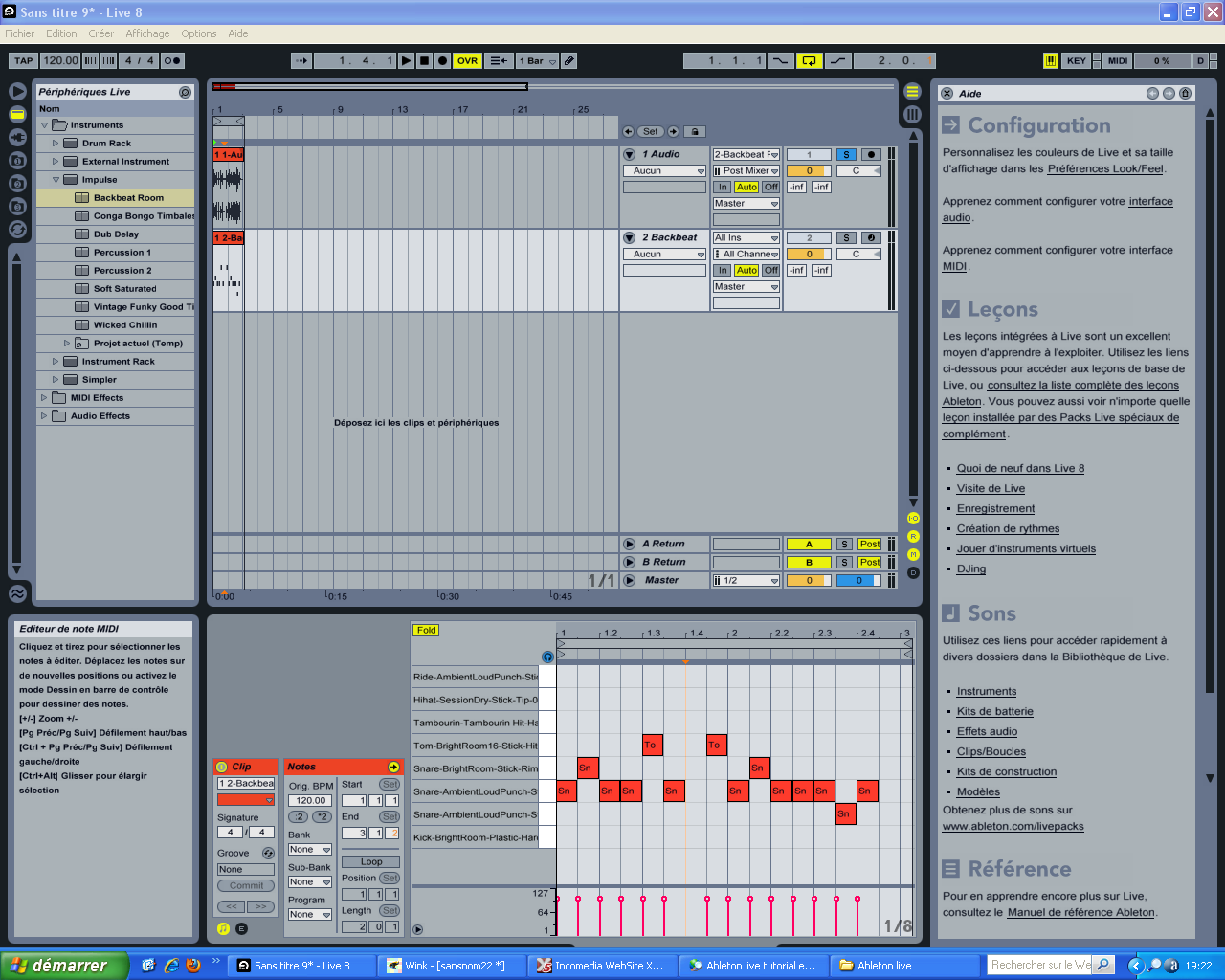The image size is (1225, 980).
Task: Collapse the 1 Audio track
Action: (x=630, y=154)
